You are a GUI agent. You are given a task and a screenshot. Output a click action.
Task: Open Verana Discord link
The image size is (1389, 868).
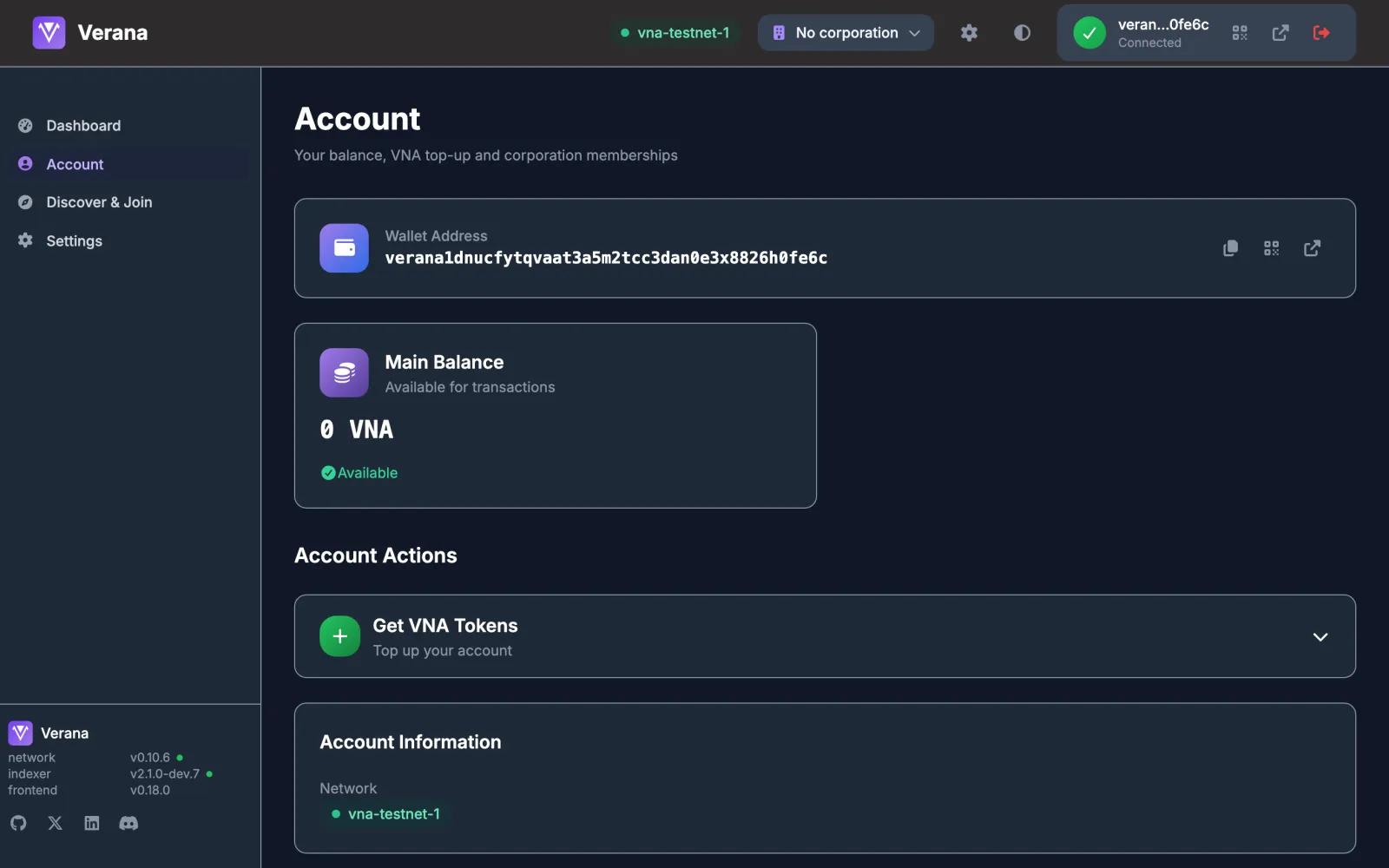click(x=128, y=823)
